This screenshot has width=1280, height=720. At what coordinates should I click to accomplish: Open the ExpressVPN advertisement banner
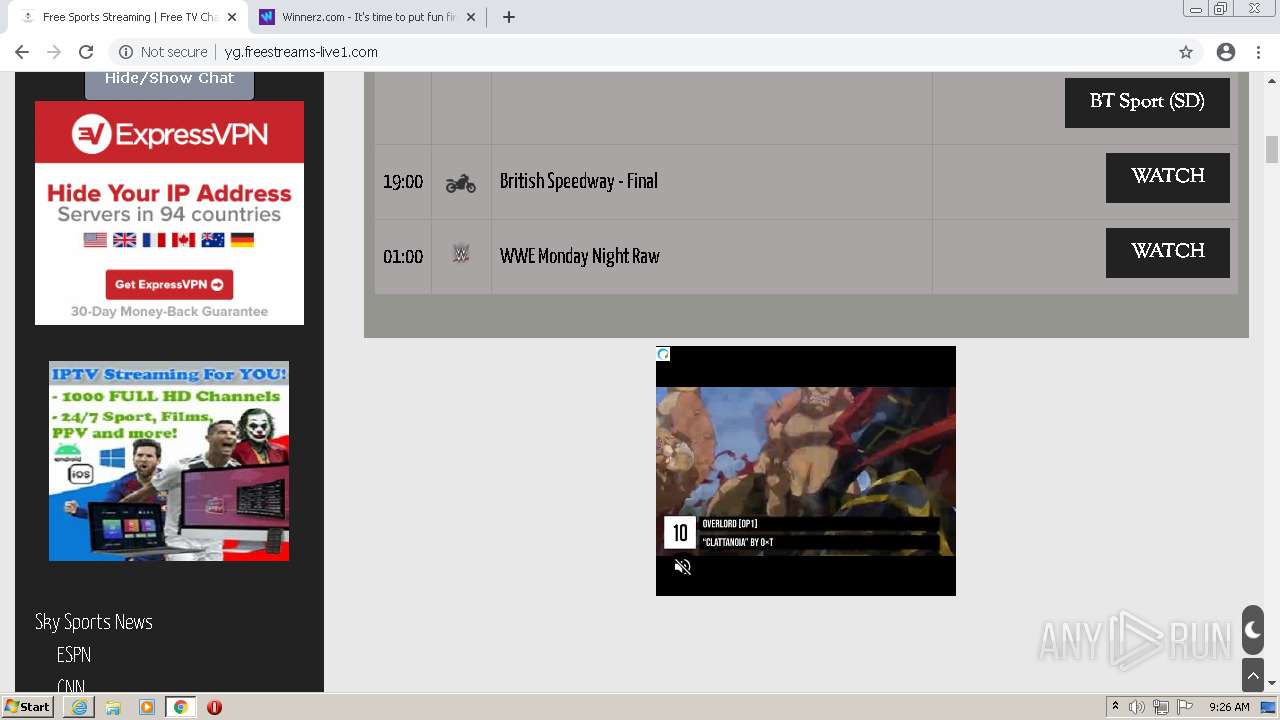point(169,213)
